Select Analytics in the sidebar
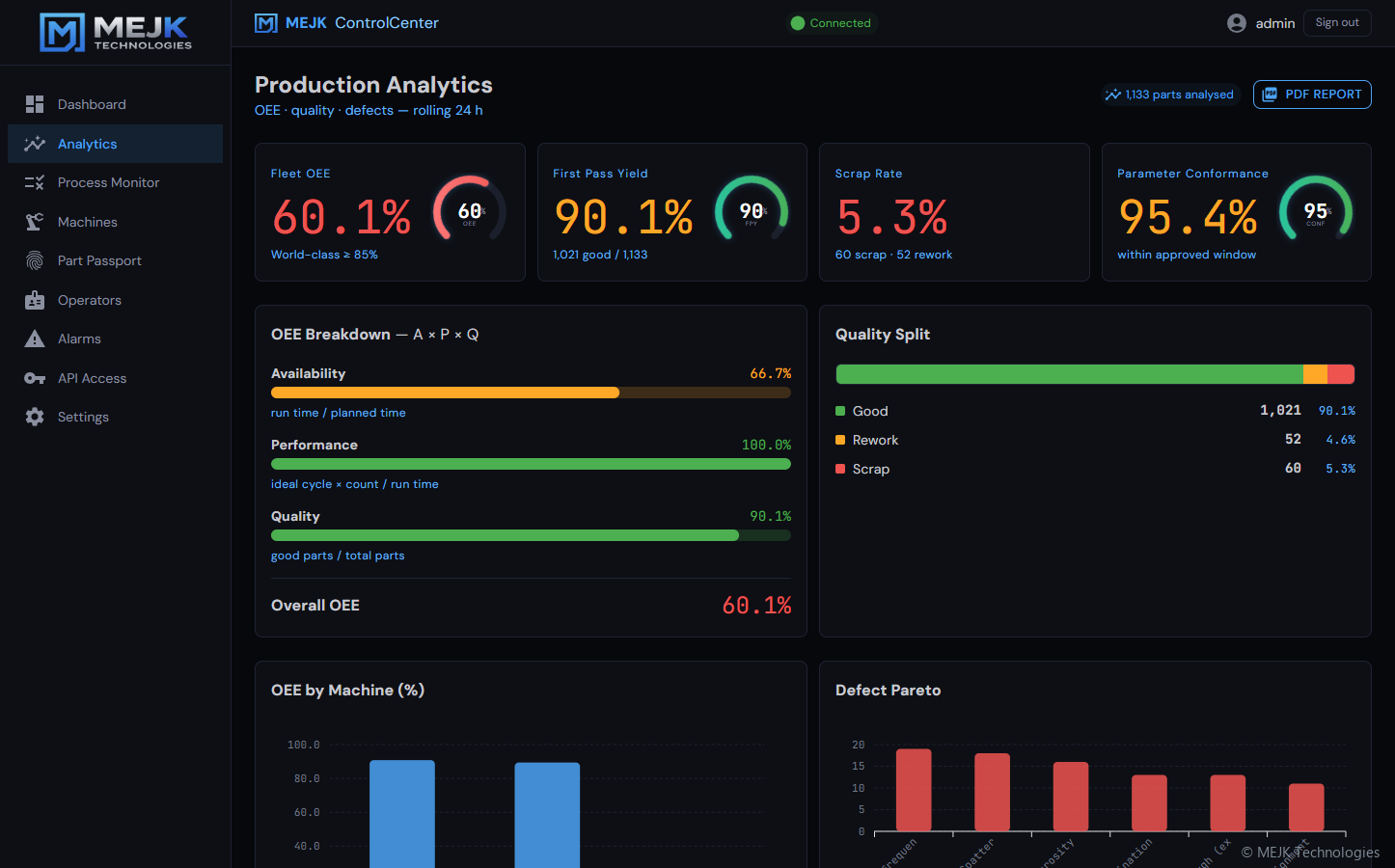1395x868 pixels. point(115,144)
